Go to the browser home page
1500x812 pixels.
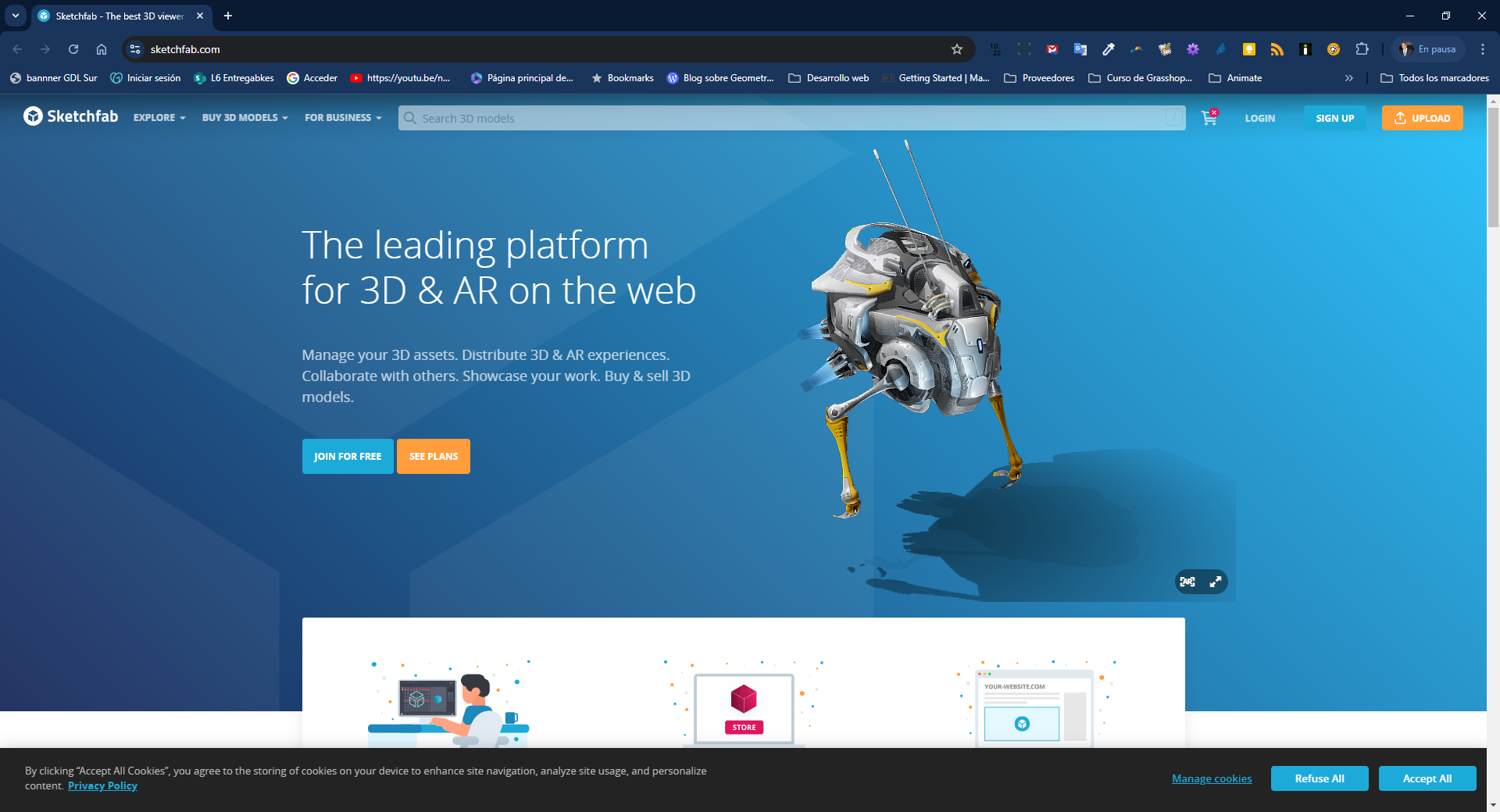pyautogui.click(x=102, y=49)
